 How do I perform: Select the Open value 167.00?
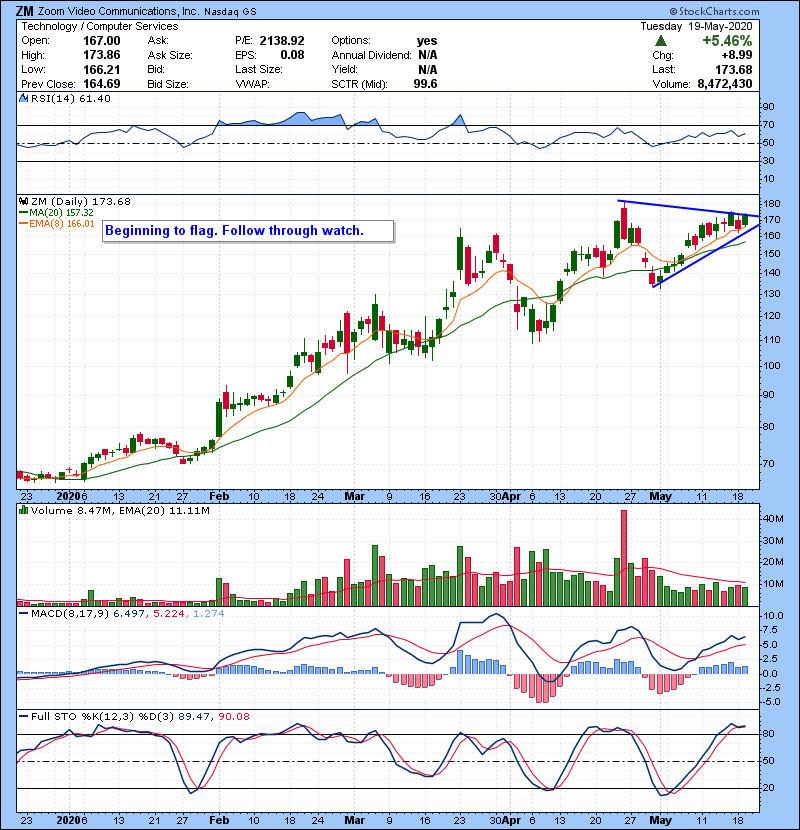point(102,41)
